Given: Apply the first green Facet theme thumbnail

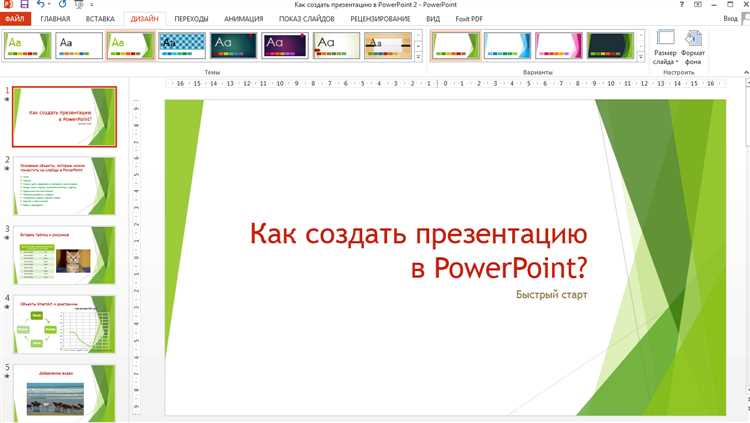Looking at the screenshot, I should click(x=27, y=45).
